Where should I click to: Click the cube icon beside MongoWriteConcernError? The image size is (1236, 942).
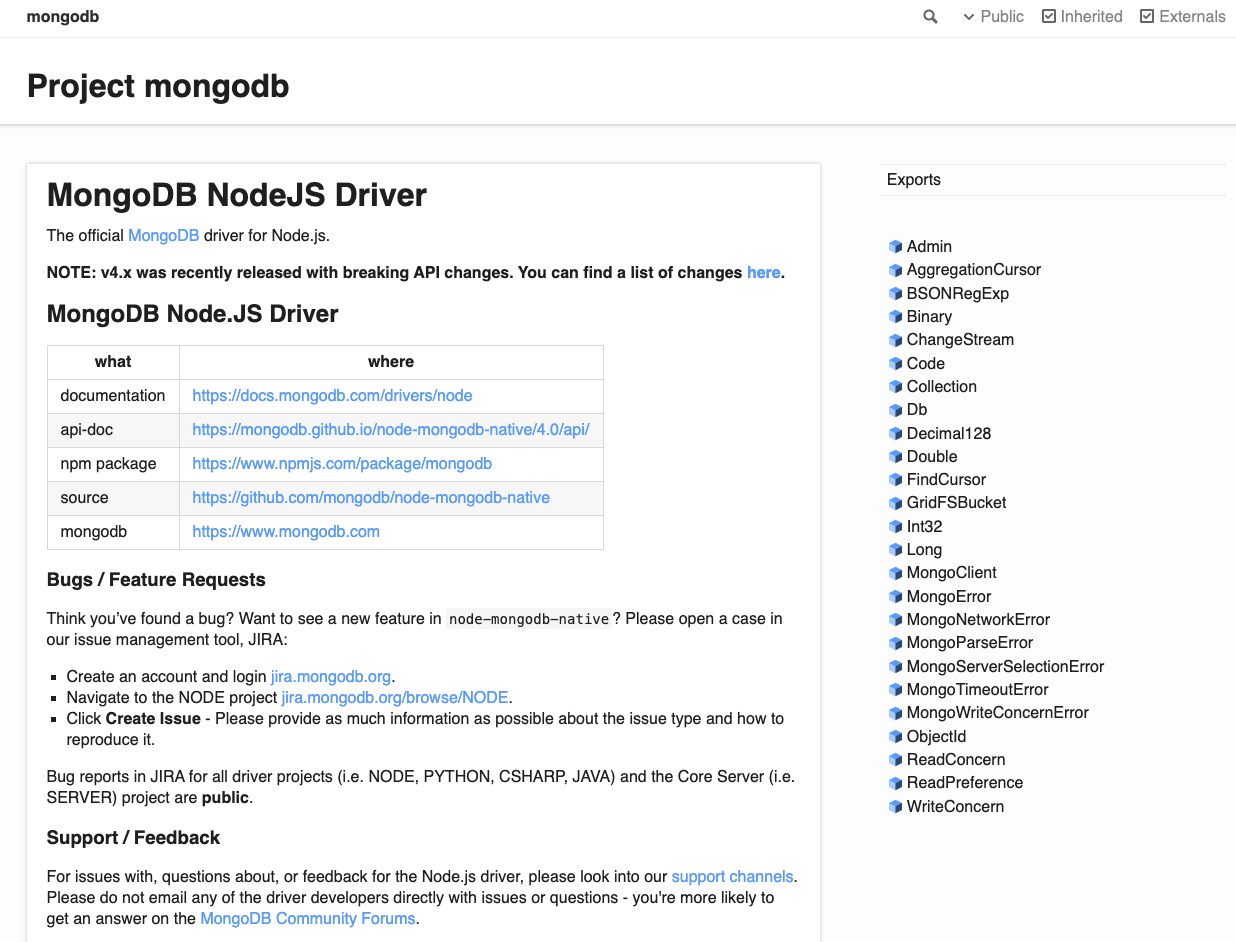click(896, 713)
